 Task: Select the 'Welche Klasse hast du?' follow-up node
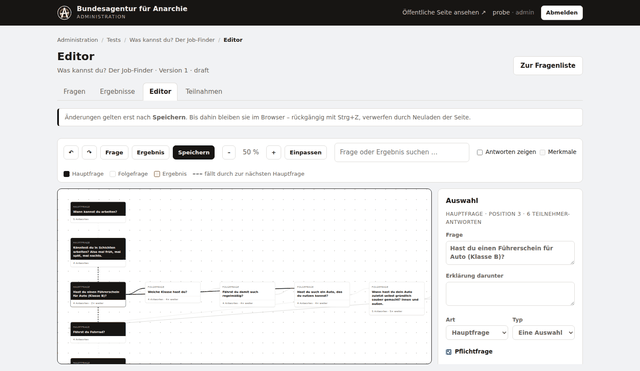click(x=173, y=292)
